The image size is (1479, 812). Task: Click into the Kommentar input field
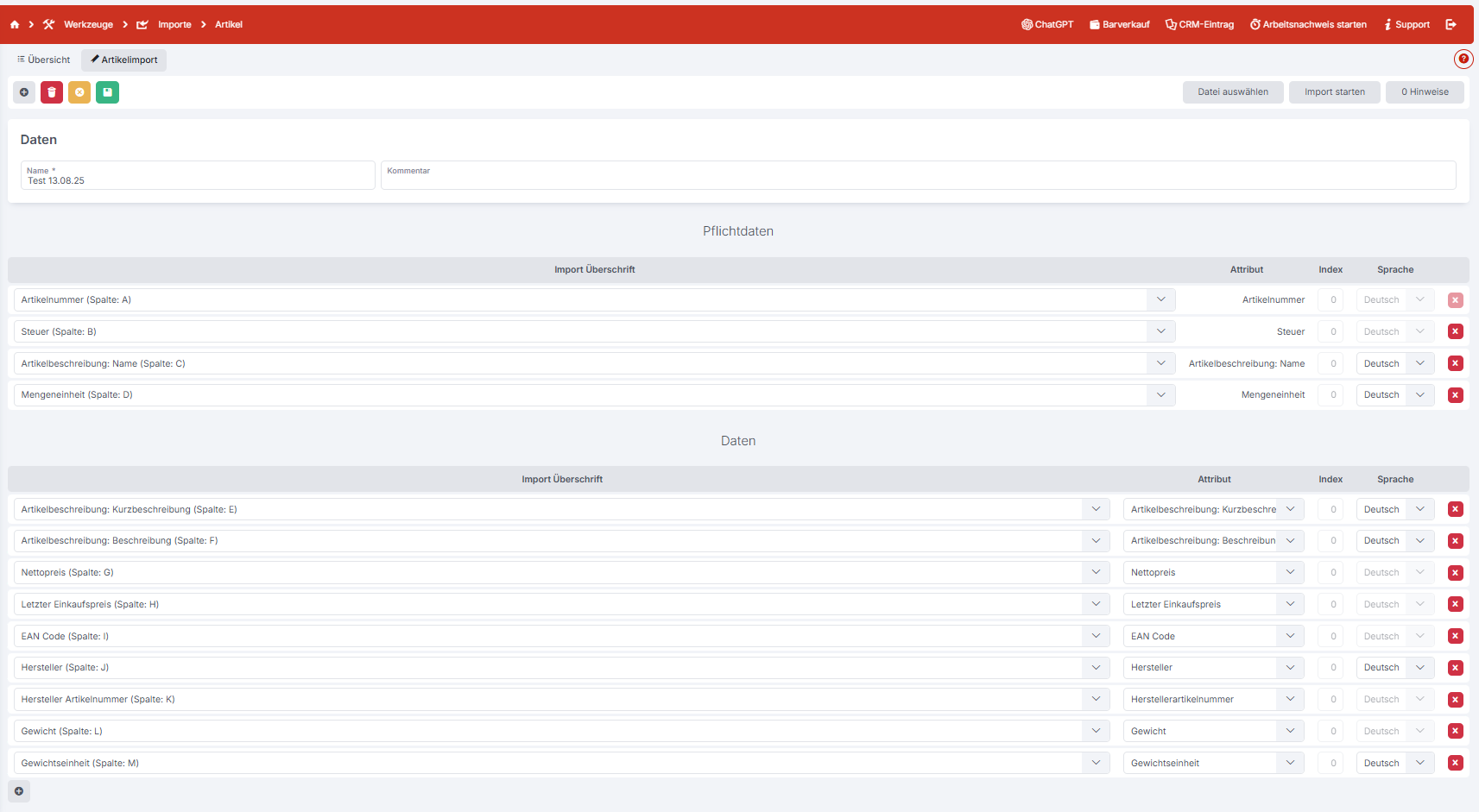point(918,176)
